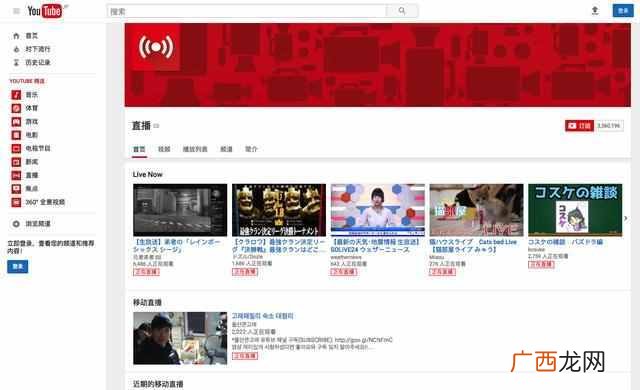This screenshot has height=390, width=640.
Task: Click the Home house icon in sidebar
Action: [x=16, y=36]
